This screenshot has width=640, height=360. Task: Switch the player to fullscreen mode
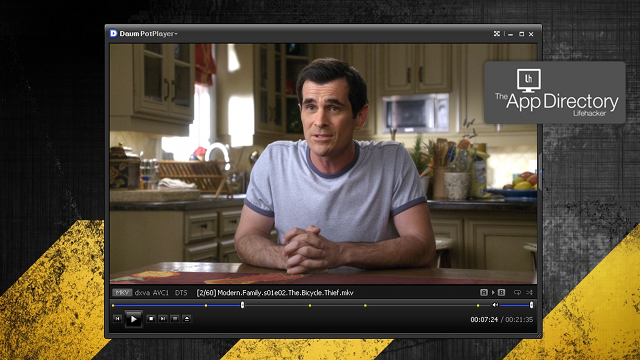(497, 34)
